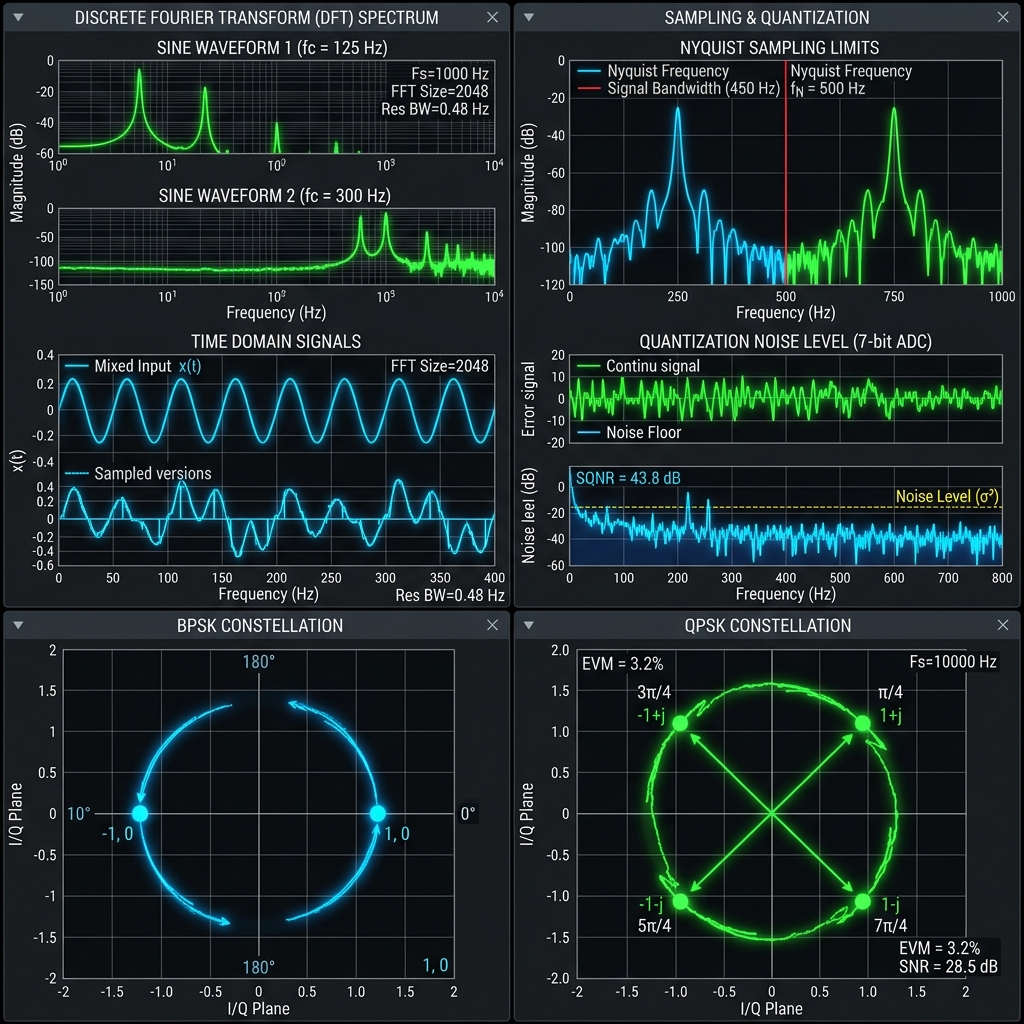The height and width of the screenshot is (1024, 1024).
Task: Click the blue spectral peak at 250 Hz
Action: (x=678, y=111)
